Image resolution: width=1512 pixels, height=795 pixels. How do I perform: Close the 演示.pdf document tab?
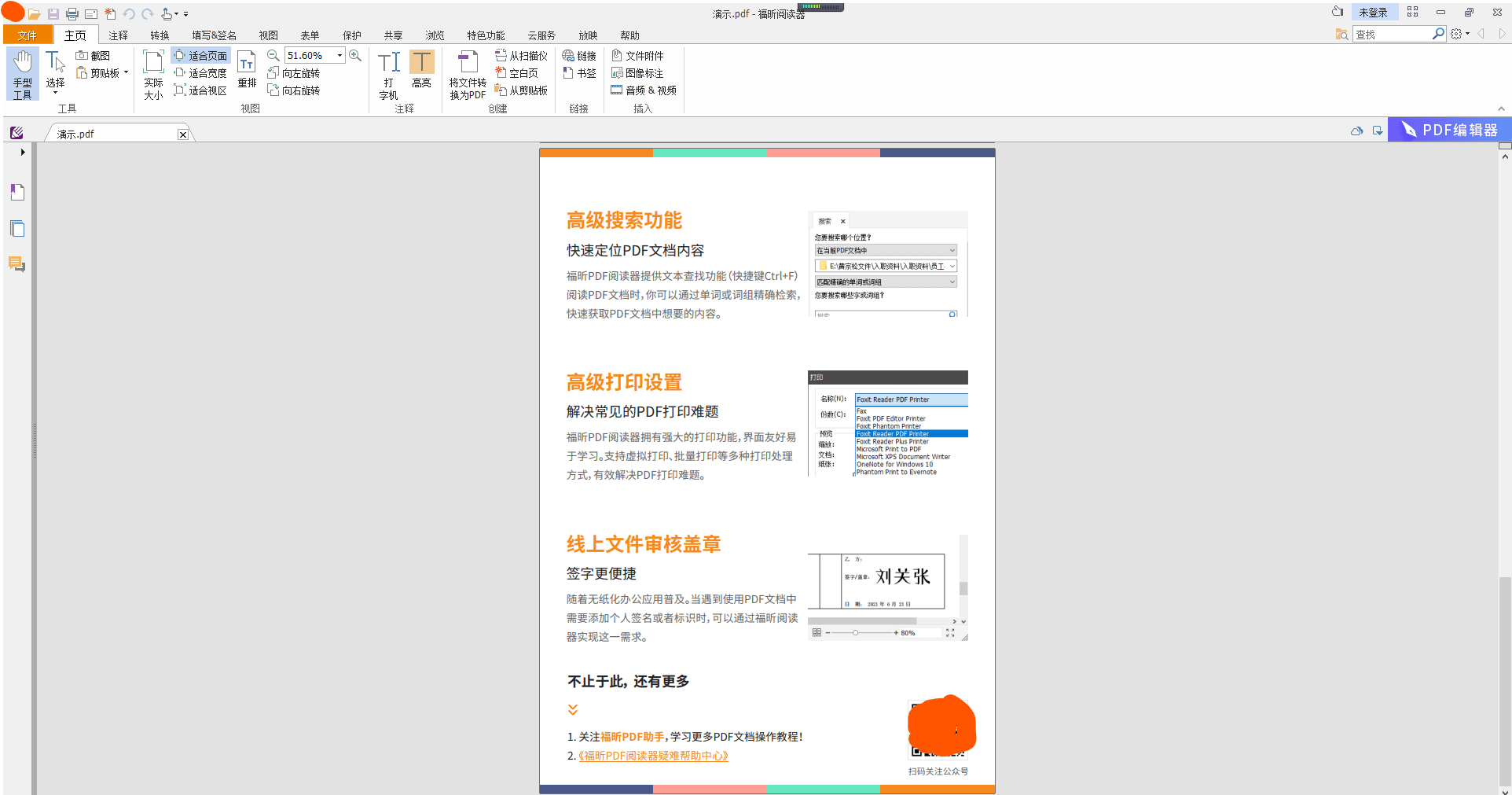tap(183, 134)
